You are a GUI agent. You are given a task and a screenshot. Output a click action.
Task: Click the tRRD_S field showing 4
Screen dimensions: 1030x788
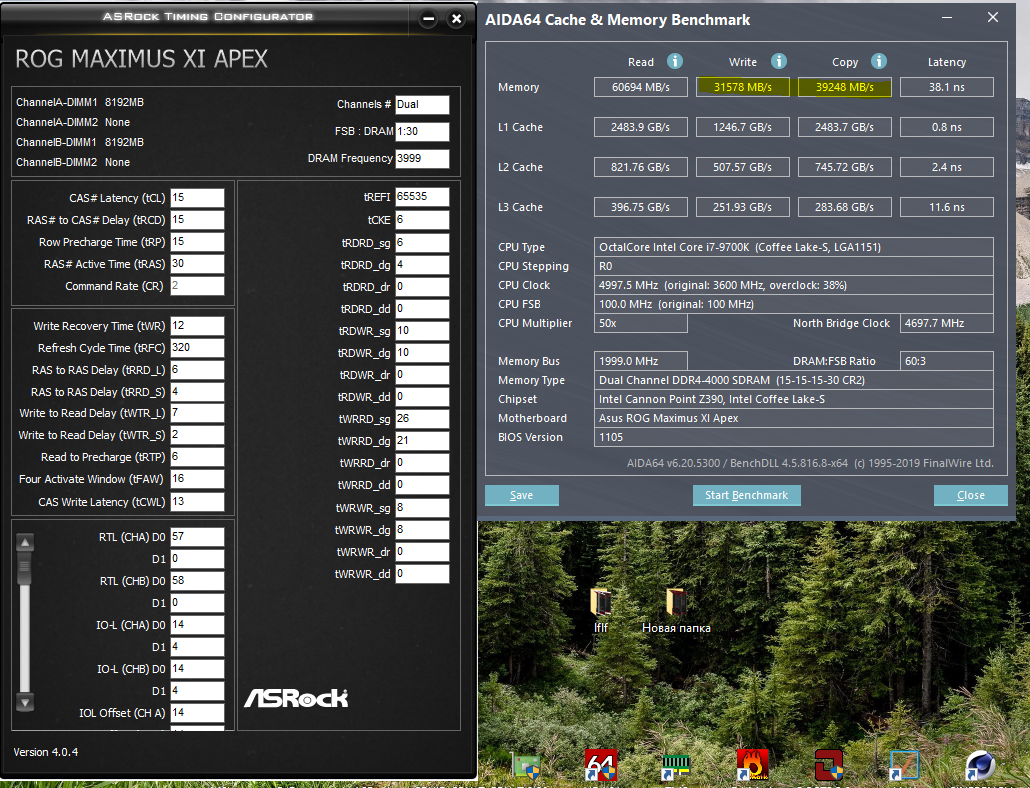(x=197, y=391)
